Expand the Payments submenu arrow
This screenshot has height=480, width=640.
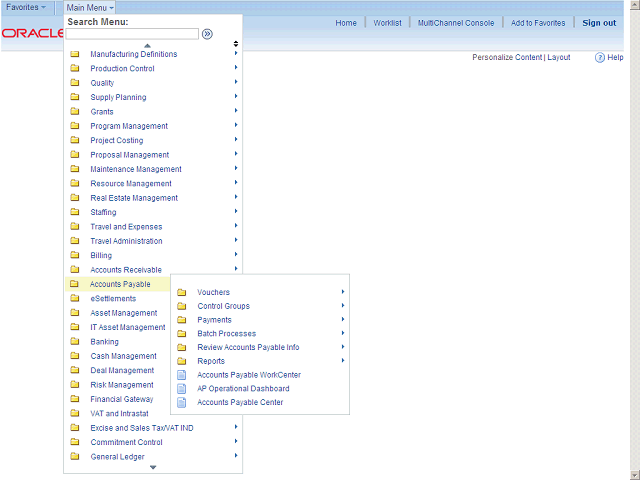tap(342, 320)
